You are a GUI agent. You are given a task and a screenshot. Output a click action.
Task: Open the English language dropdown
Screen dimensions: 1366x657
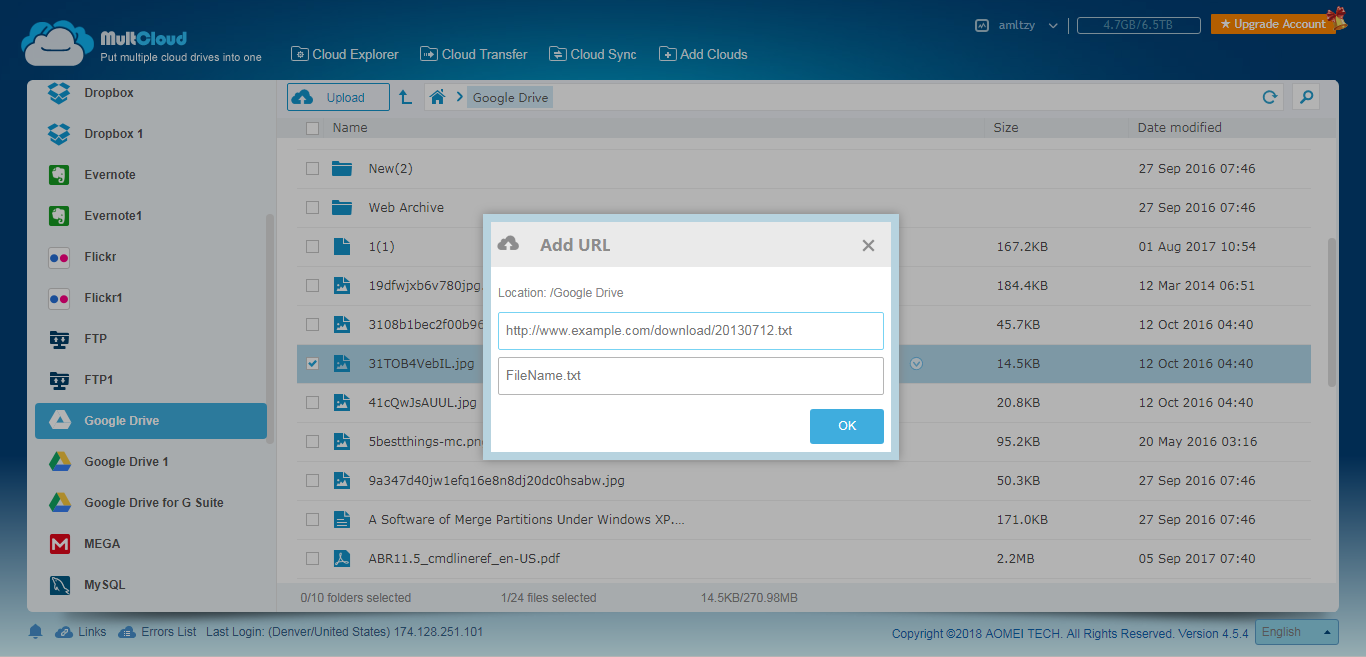pyautogui.click(x=1297, y=632)
